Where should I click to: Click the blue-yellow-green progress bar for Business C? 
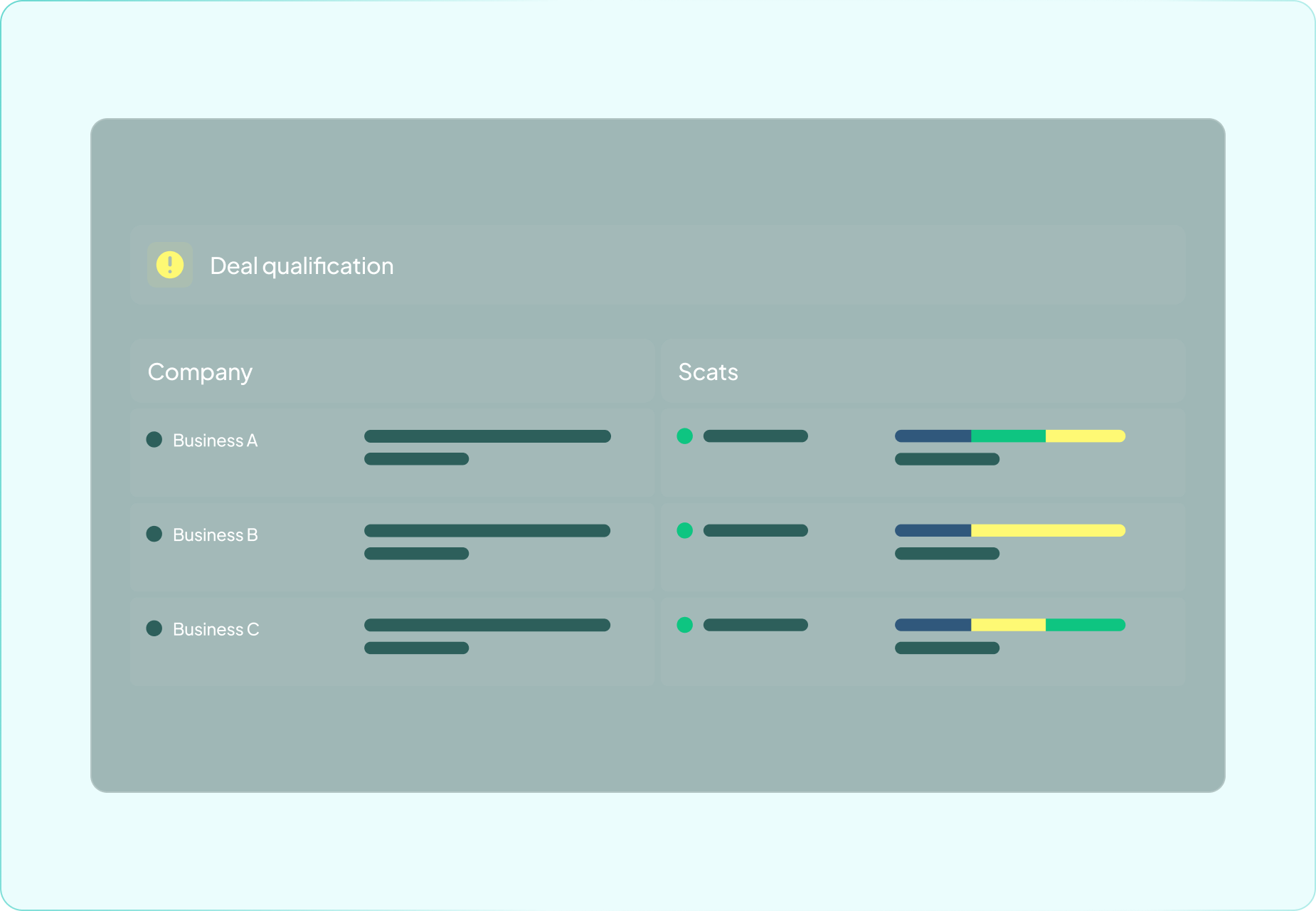[1010, 625]
